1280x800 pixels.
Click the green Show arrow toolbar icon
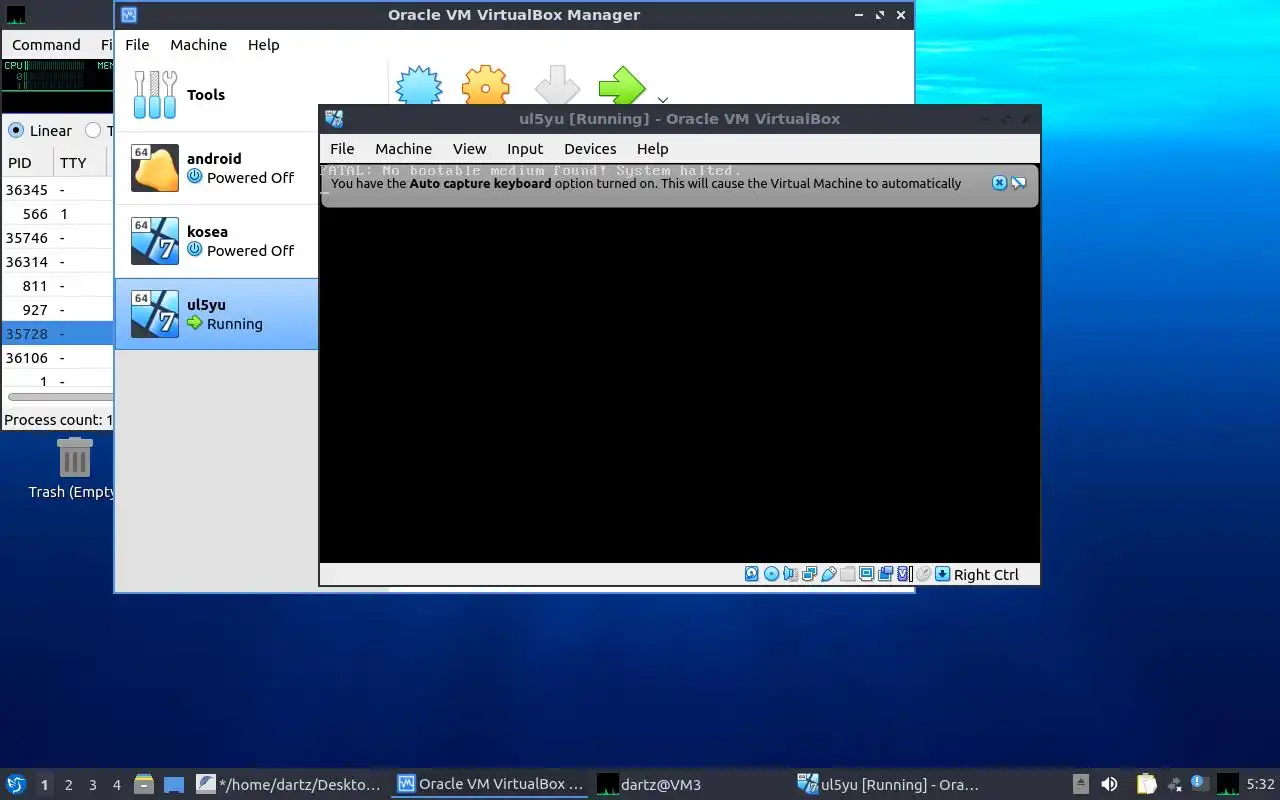[x=622, y=86]
